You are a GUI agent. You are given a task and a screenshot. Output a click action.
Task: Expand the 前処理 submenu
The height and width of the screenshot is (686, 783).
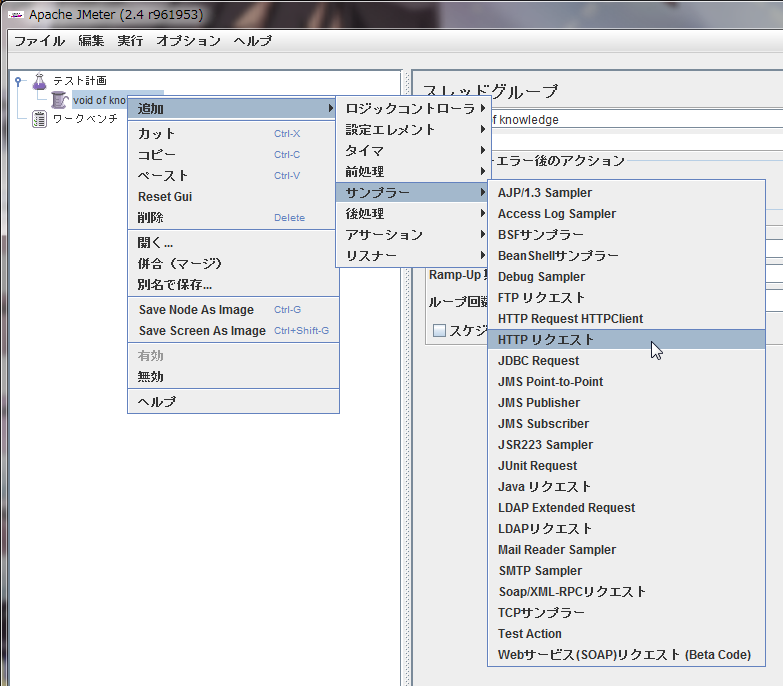pyautogui.click(x=414, y=172)
